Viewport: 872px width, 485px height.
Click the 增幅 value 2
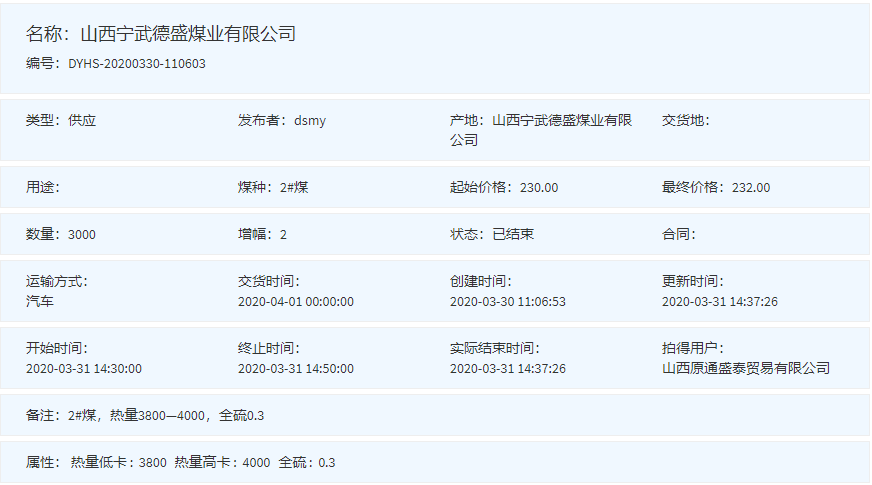point(283,235)
